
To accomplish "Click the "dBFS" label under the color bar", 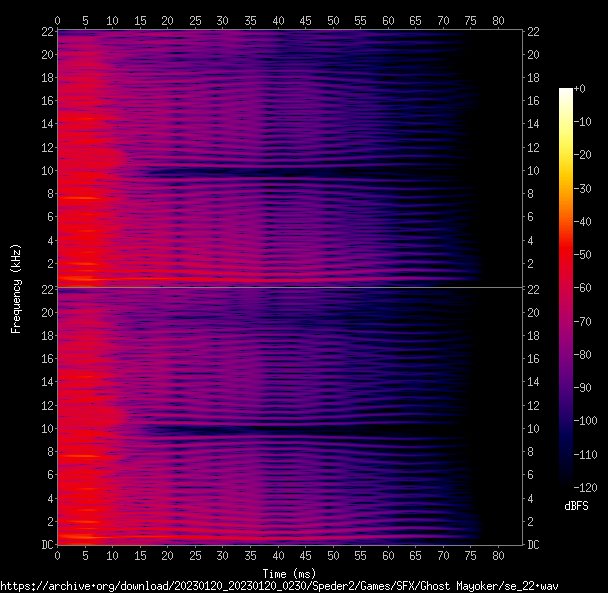I will point(576,507).
